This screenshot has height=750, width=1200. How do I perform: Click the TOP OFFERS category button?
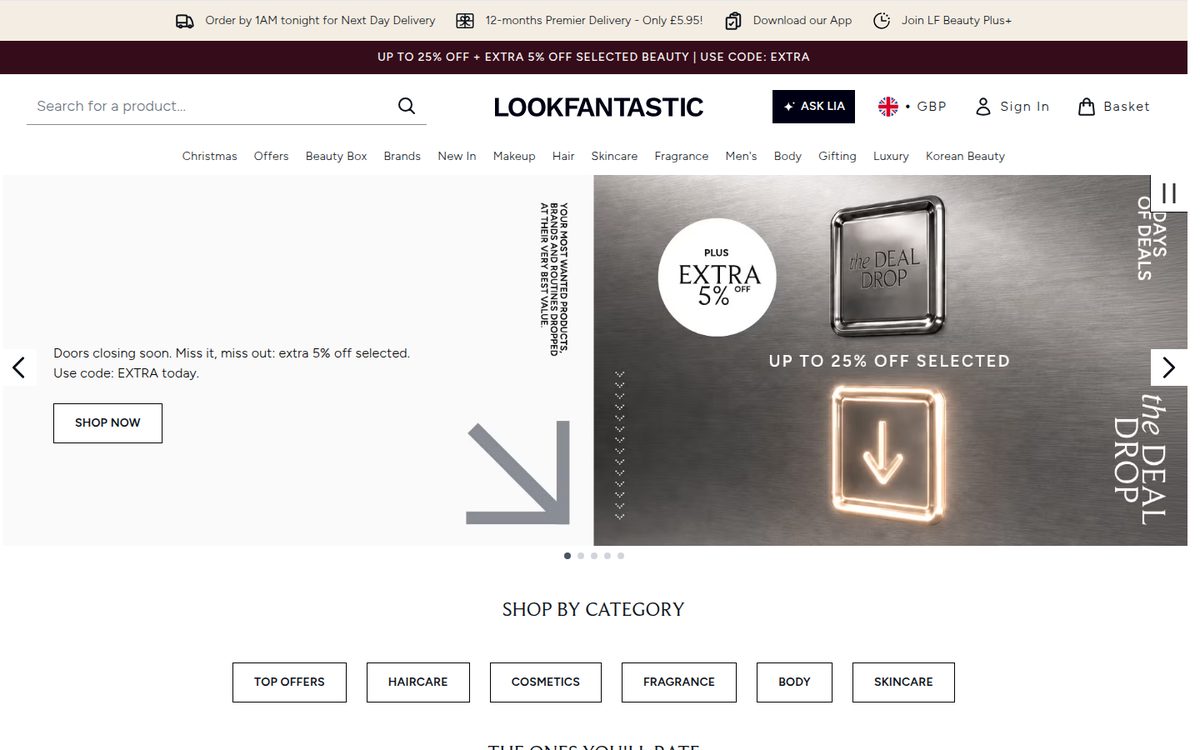click(x=289, y=682)
